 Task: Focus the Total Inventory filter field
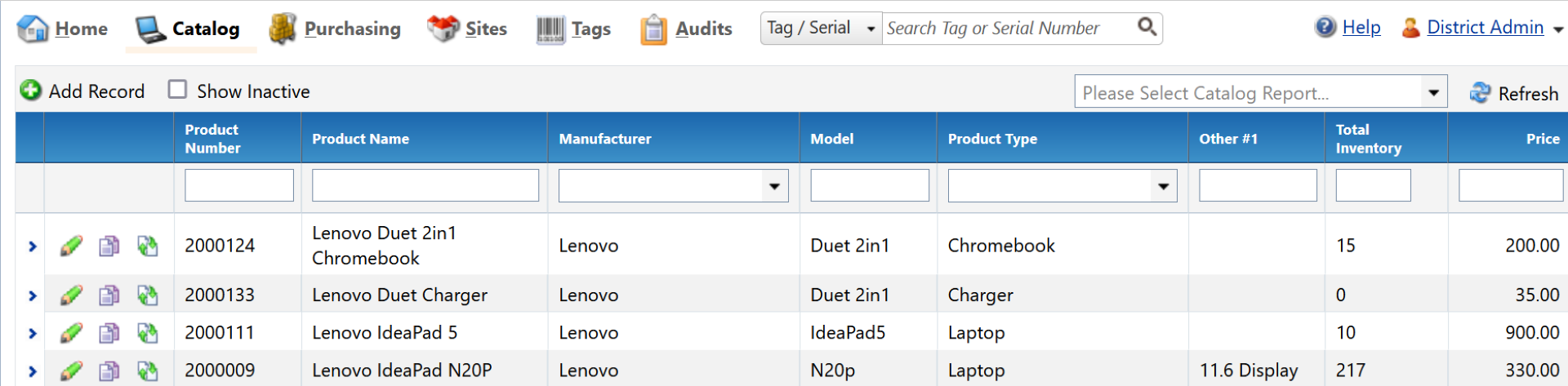[x=1373, y=185]
